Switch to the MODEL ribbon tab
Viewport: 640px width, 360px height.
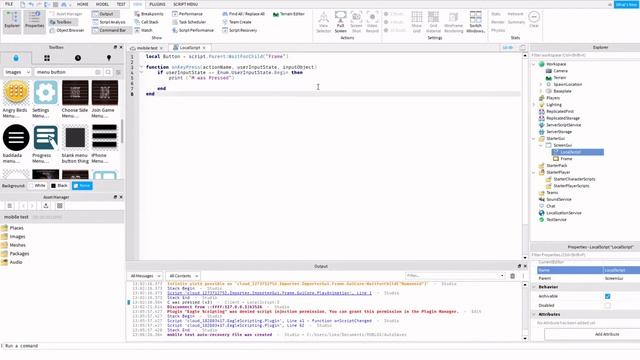(x=102, y=4)
